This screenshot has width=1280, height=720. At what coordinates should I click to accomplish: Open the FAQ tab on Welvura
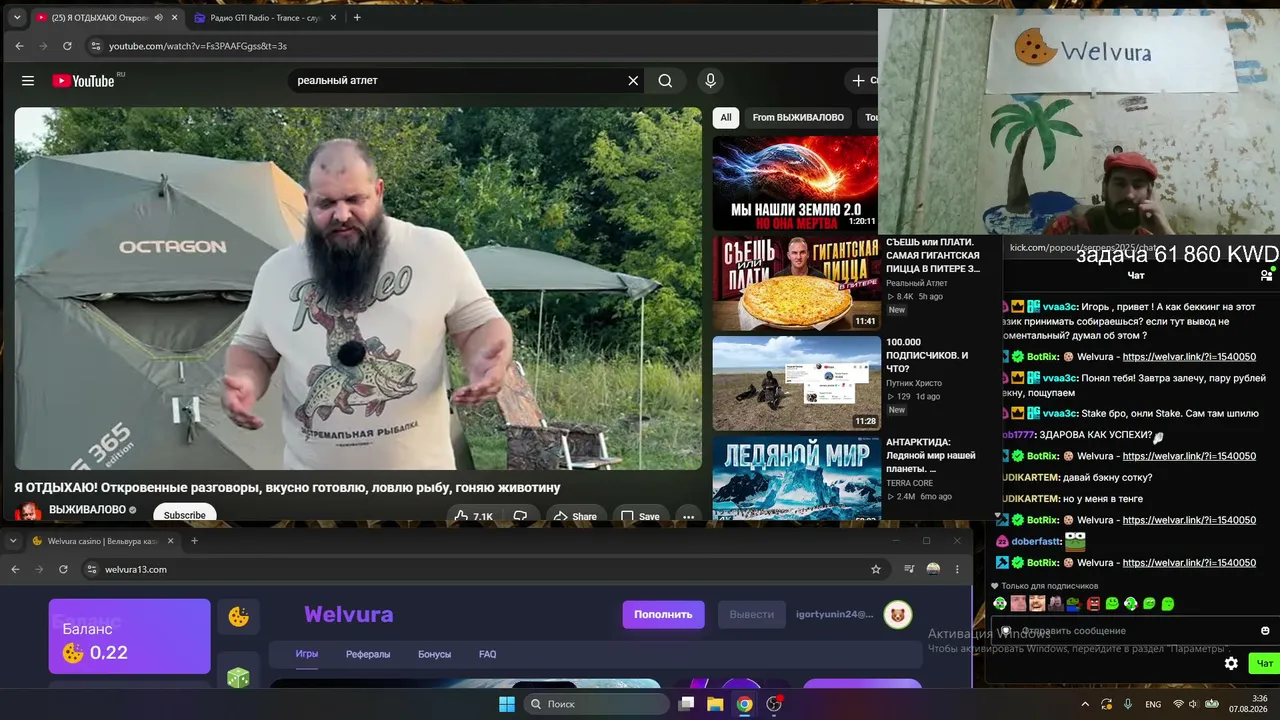point(487,654)
